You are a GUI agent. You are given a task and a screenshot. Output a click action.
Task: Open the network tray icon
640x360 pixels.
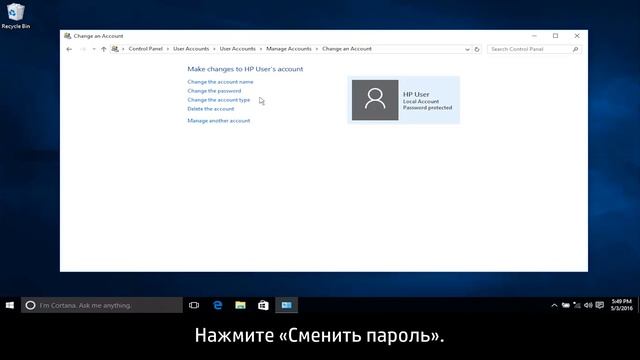pyautogui.click(x=577, y=305)
